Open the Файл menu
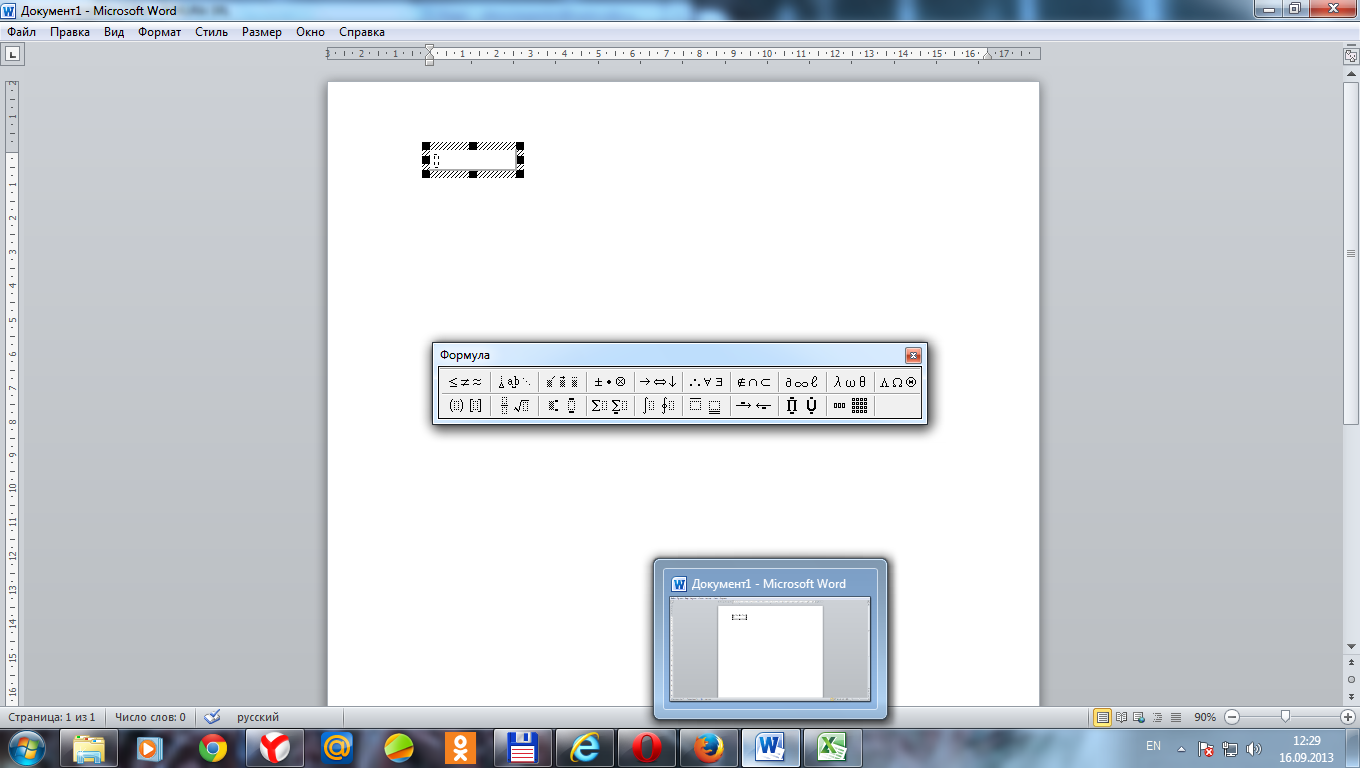Viewport: 1360px width, 768px height. point(21,32)
